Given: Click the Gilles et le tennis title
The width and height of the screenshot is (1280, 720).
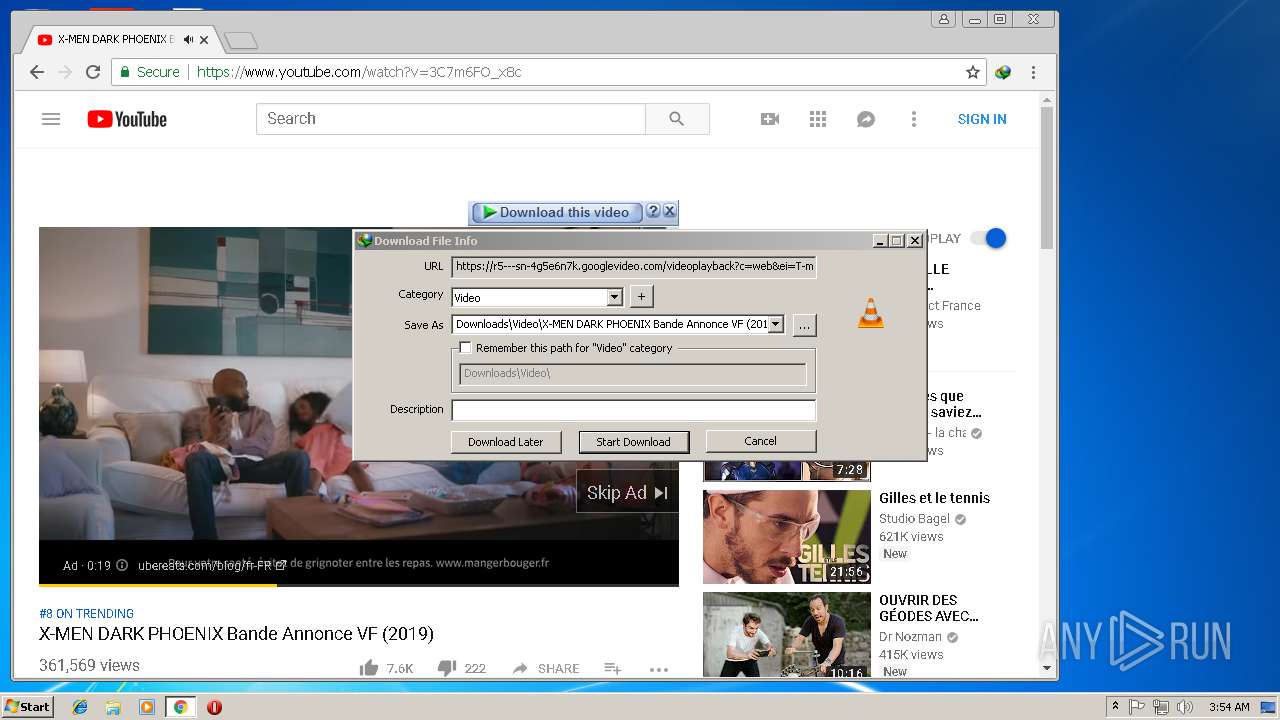Looking at the screenshot, I should click(x=934, y=498).
